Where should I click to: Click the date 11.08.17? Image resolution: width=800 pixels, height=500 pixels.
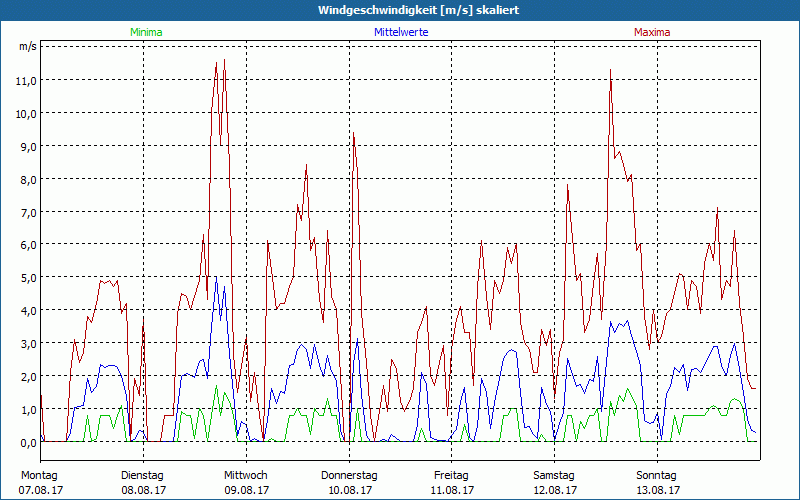[x=452, y=490]
